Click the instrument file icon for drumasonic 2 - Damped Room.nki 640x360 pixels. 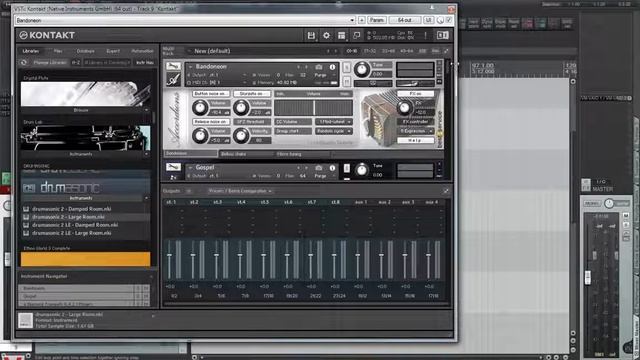(x=26, y=209)
